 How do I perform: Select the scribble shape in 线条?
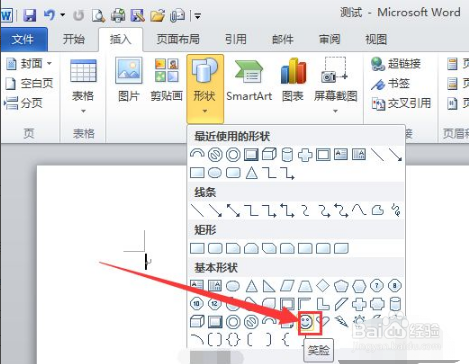(x=396, y=210)
